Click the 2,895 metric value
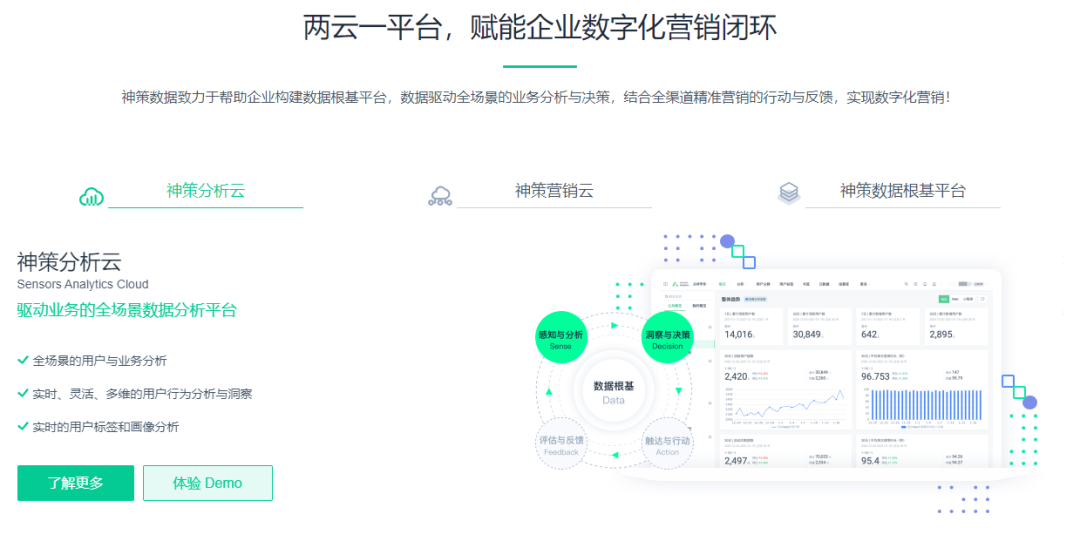This screenshot has height=541, width=1080. (942, 334)
